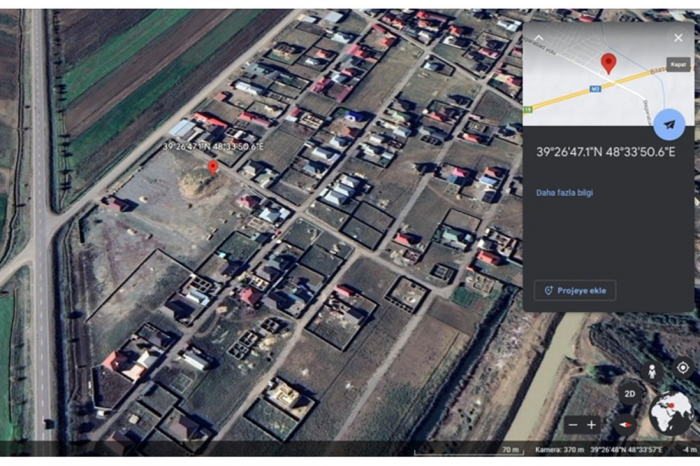Click the Projeye ekle button

click(575, 291)
